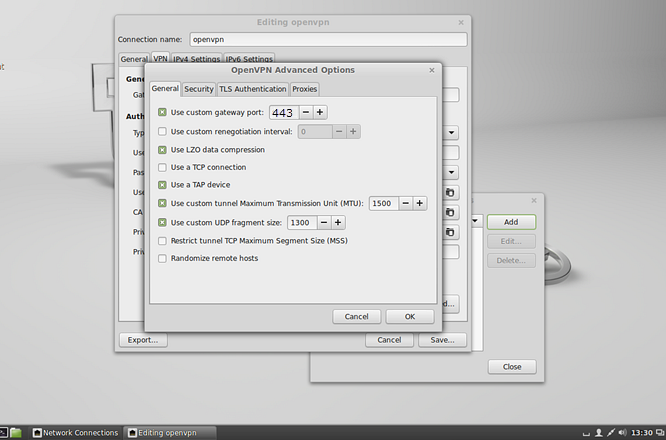Click the MTU field showing 1500
Screen dimensions: 666x440
click(x=384, y=203)
